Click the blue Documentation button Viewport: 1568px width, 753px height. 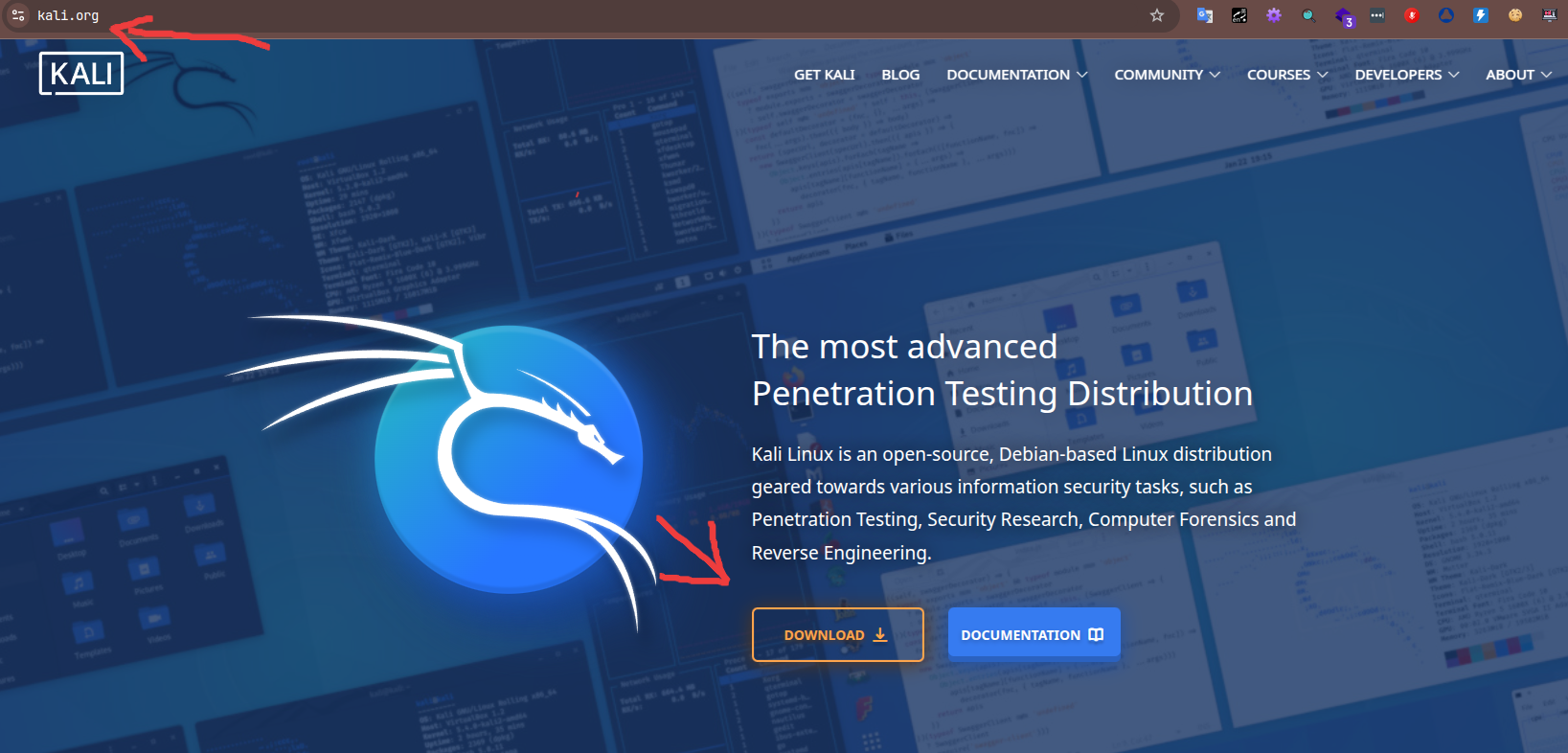1034,633
